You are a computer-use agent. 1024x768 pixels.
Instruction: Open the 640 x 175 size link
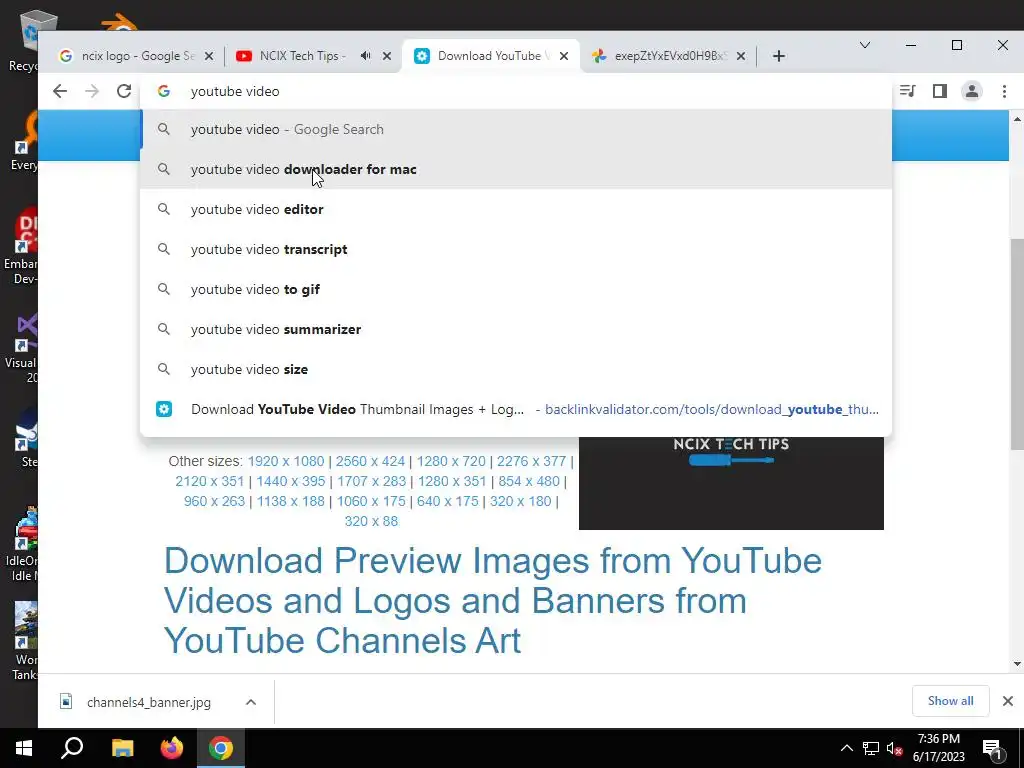point(447,502)
